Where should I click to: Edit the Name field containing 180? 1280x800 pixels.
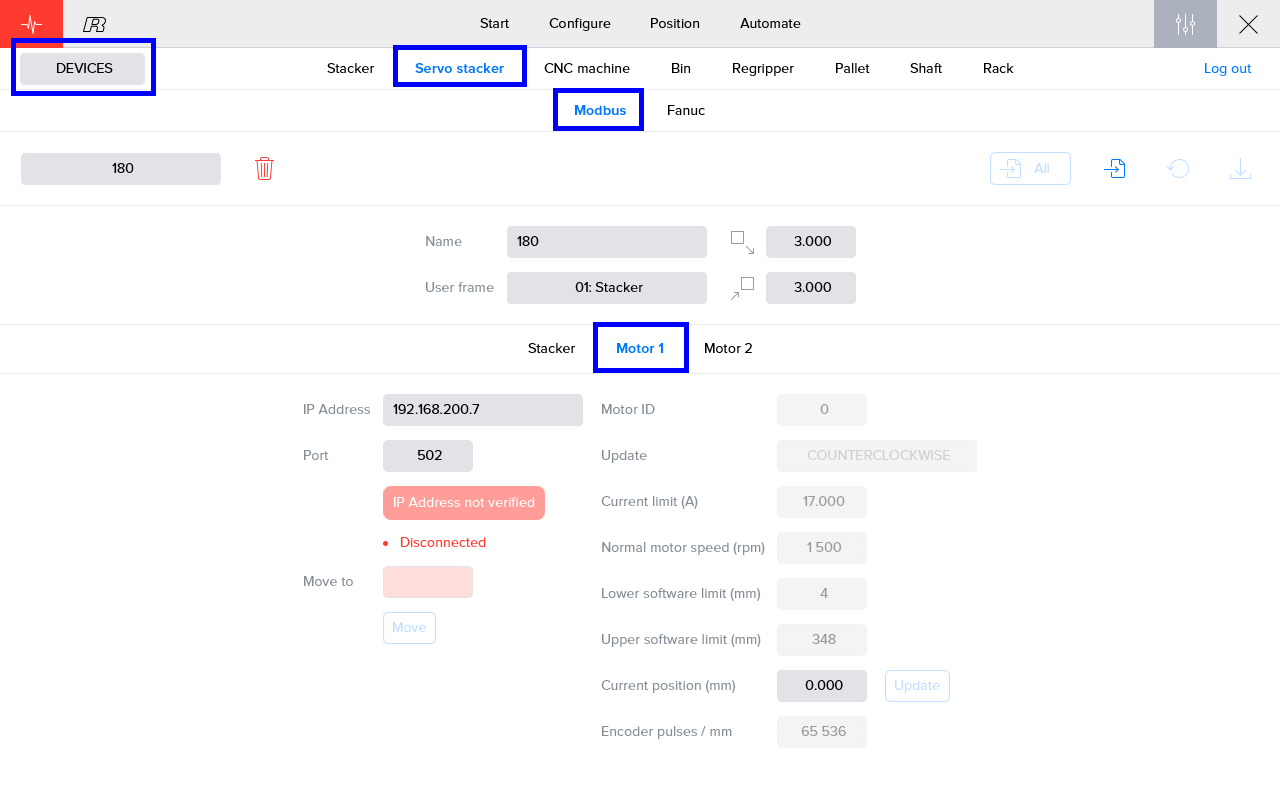[607, 242]
